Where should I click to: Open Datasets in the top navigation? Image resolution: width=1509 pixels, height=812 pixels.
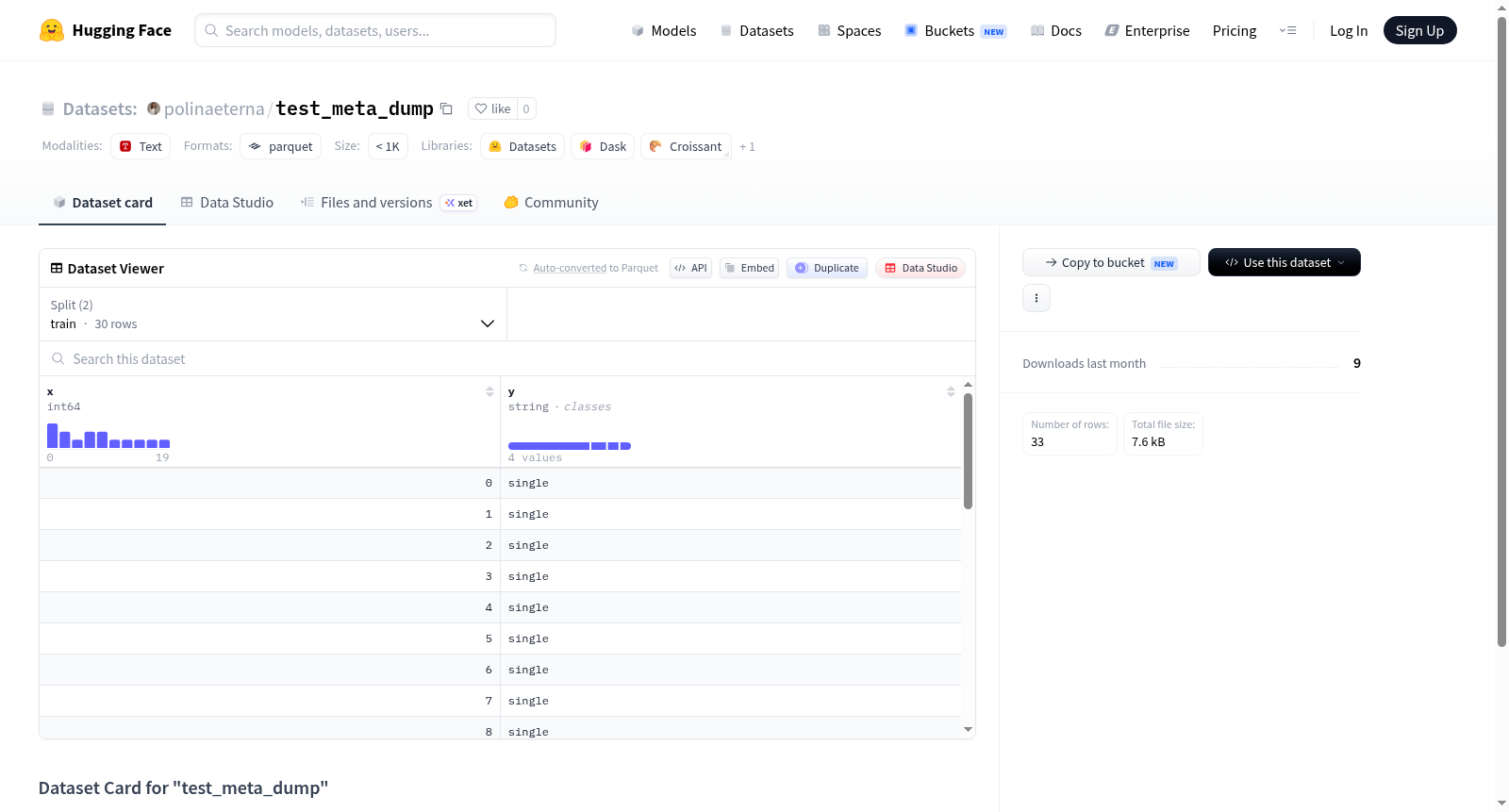click(x=756, y=30)
